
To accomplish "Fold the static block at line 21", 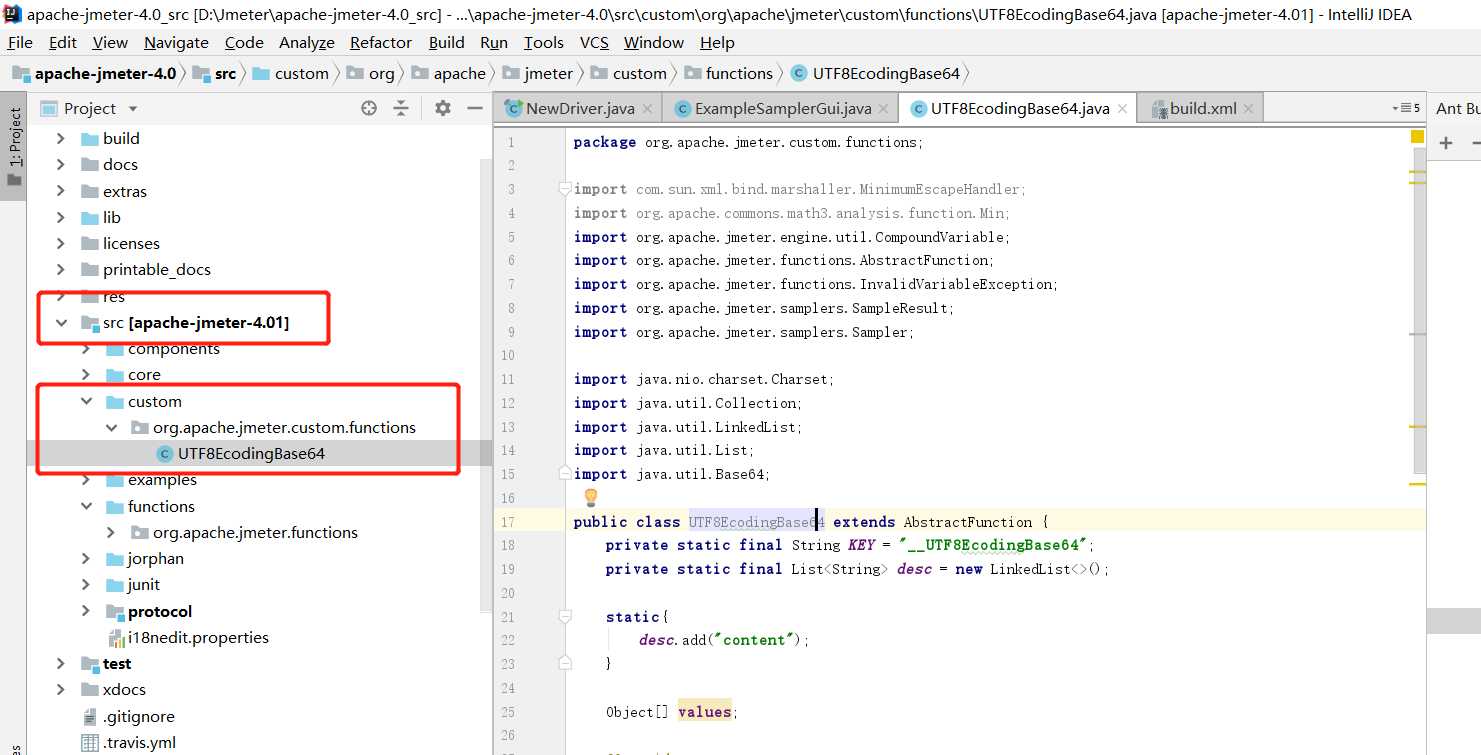I will click(x=565, y=616).
